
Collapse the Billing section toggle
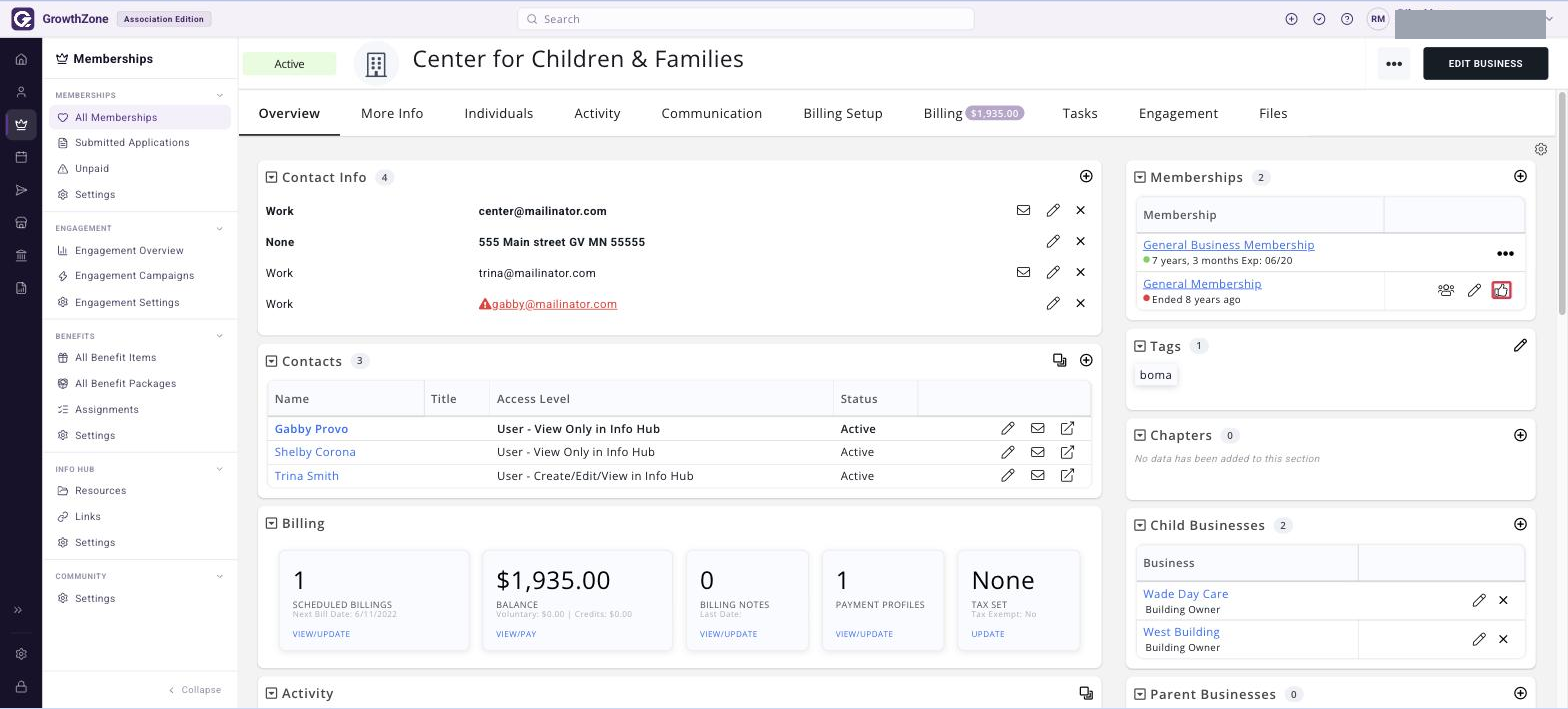pyautogui.click(x=271, y=524)
